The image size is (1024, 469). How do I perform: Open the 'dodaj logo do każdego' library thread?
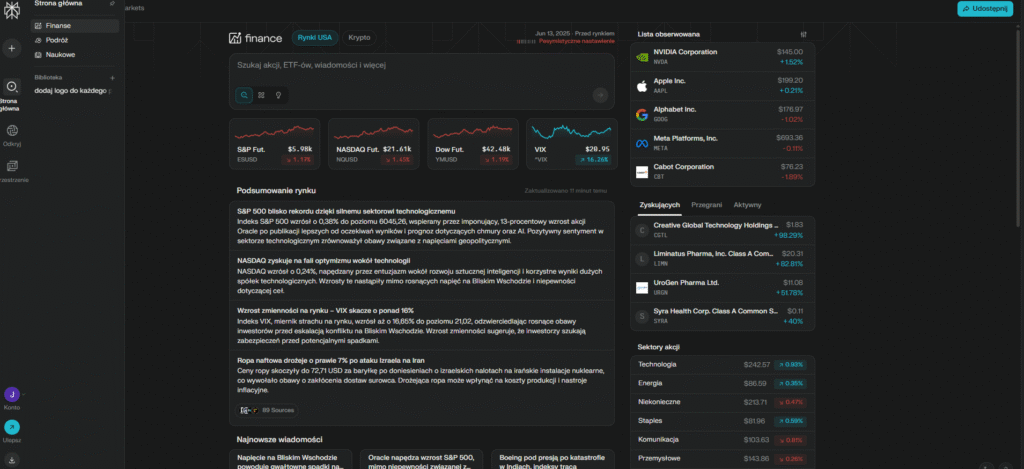[x=73, y=91]
